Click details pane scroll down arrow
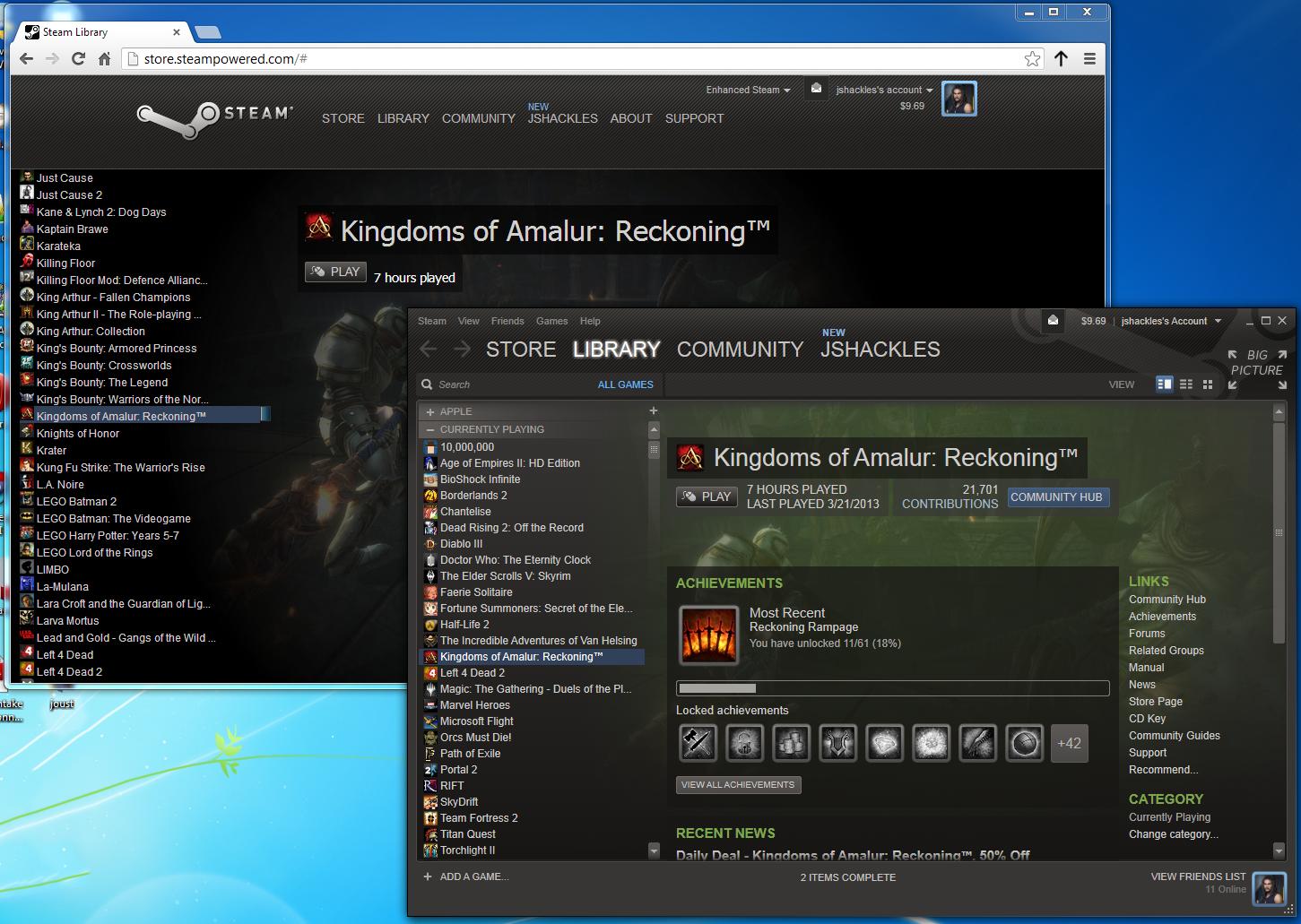The image size is (1301, 924). tap(1279, 850)
